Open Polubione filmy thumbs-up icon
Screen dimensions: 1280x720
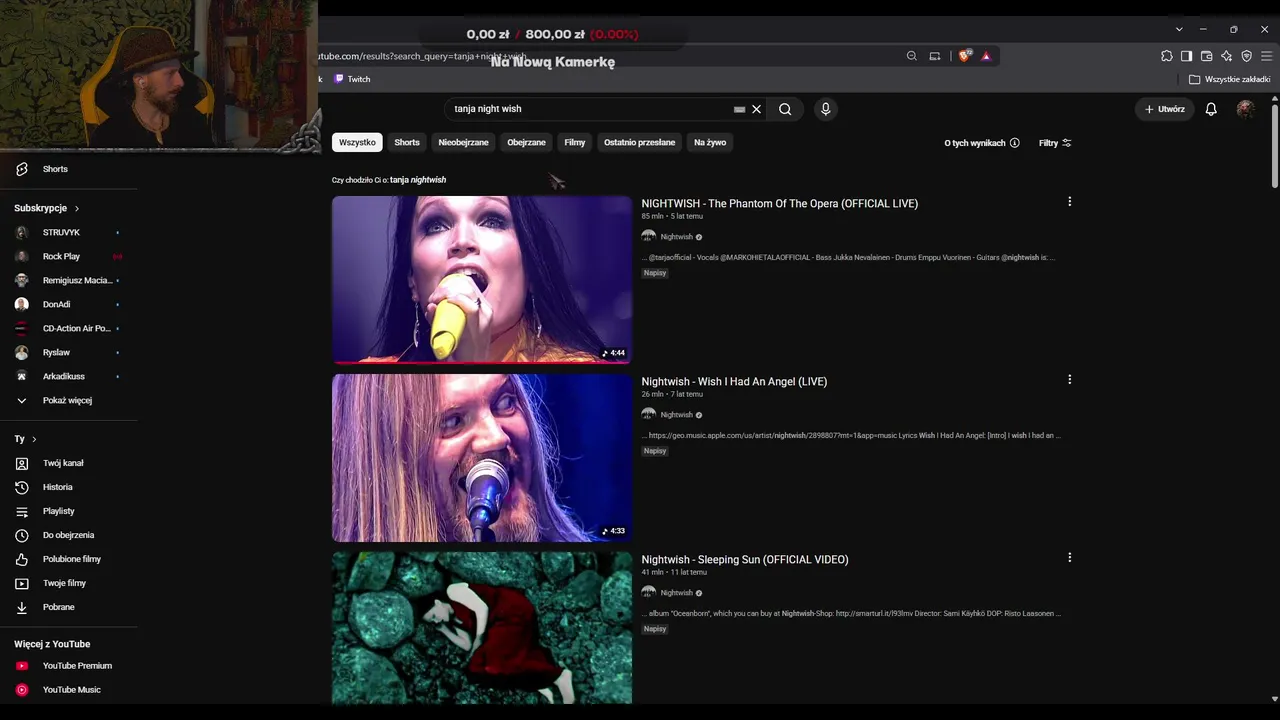[x=22, y=559]
